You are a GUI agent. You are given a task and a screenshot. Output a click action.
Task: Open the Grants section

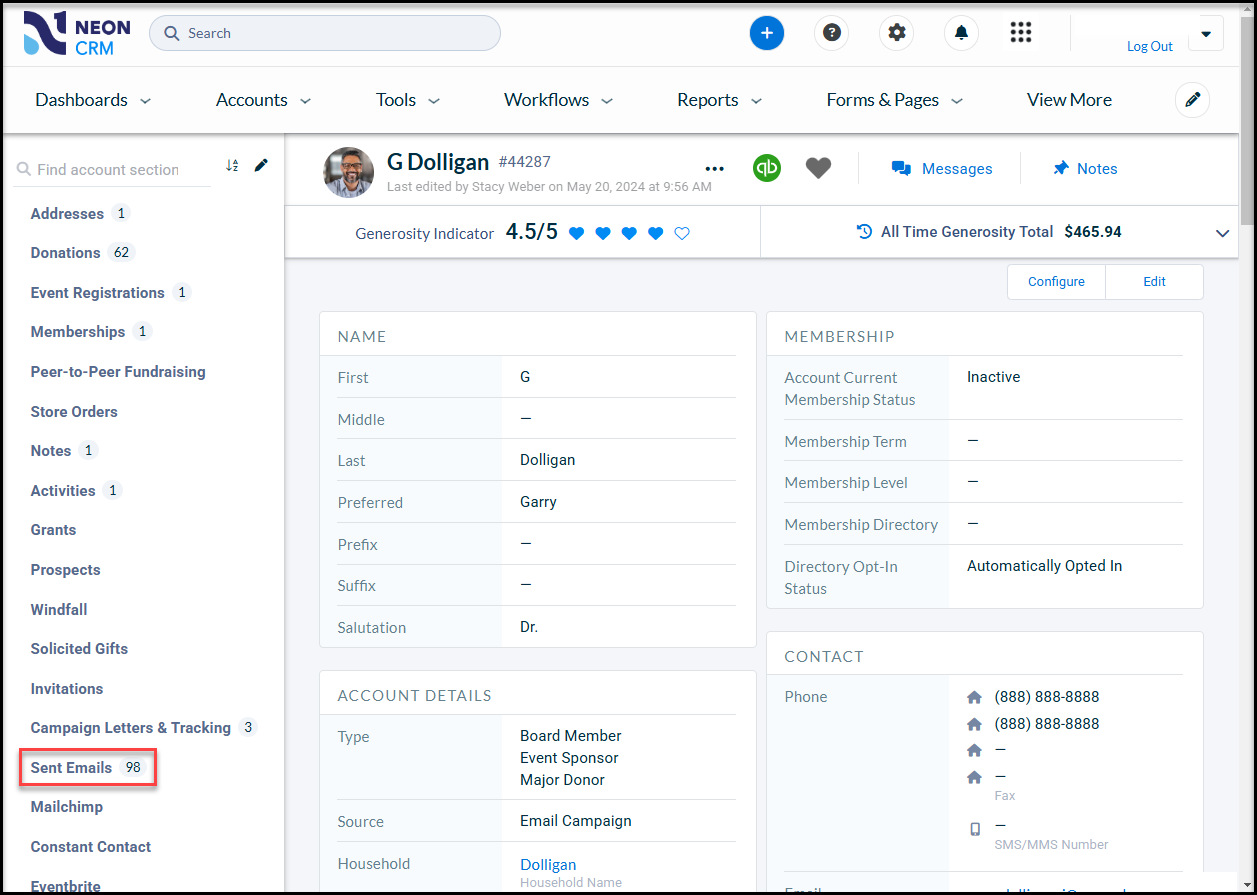tap(53, 530)
